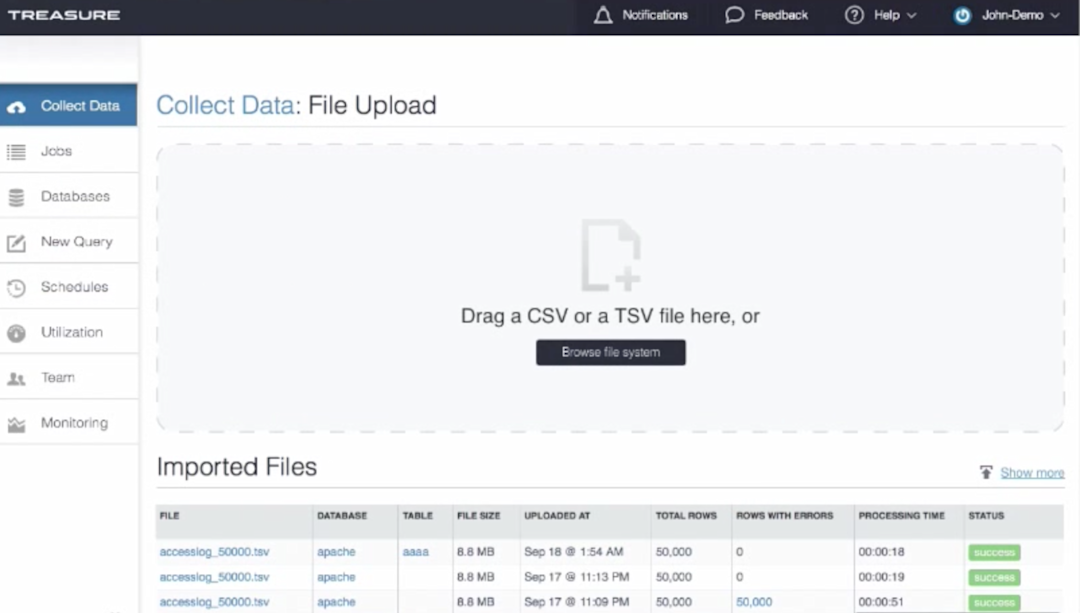
Task: Click the 00:00:19 processing time cell
Action: tap(882, 577)
